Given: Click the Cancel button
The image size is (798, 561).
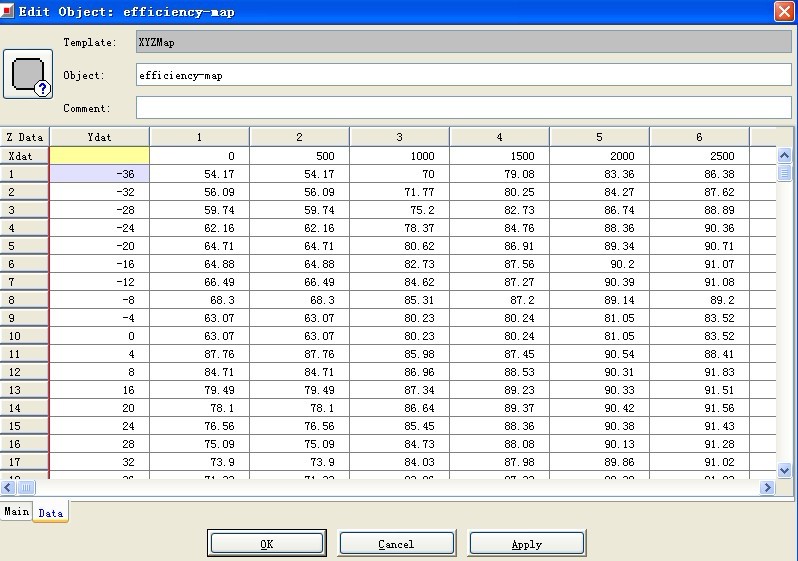Looking at the screenshot, I should point(397,543).
